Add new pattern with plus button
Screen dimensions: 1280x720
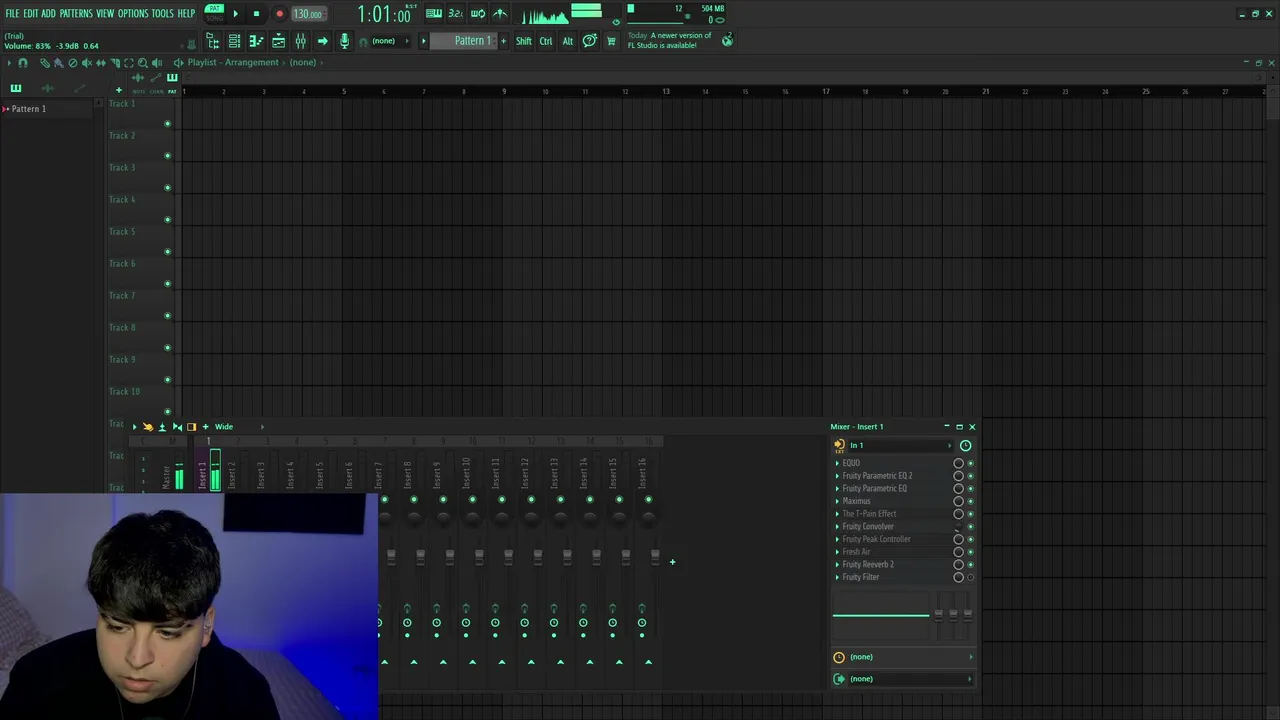[503, 41]
